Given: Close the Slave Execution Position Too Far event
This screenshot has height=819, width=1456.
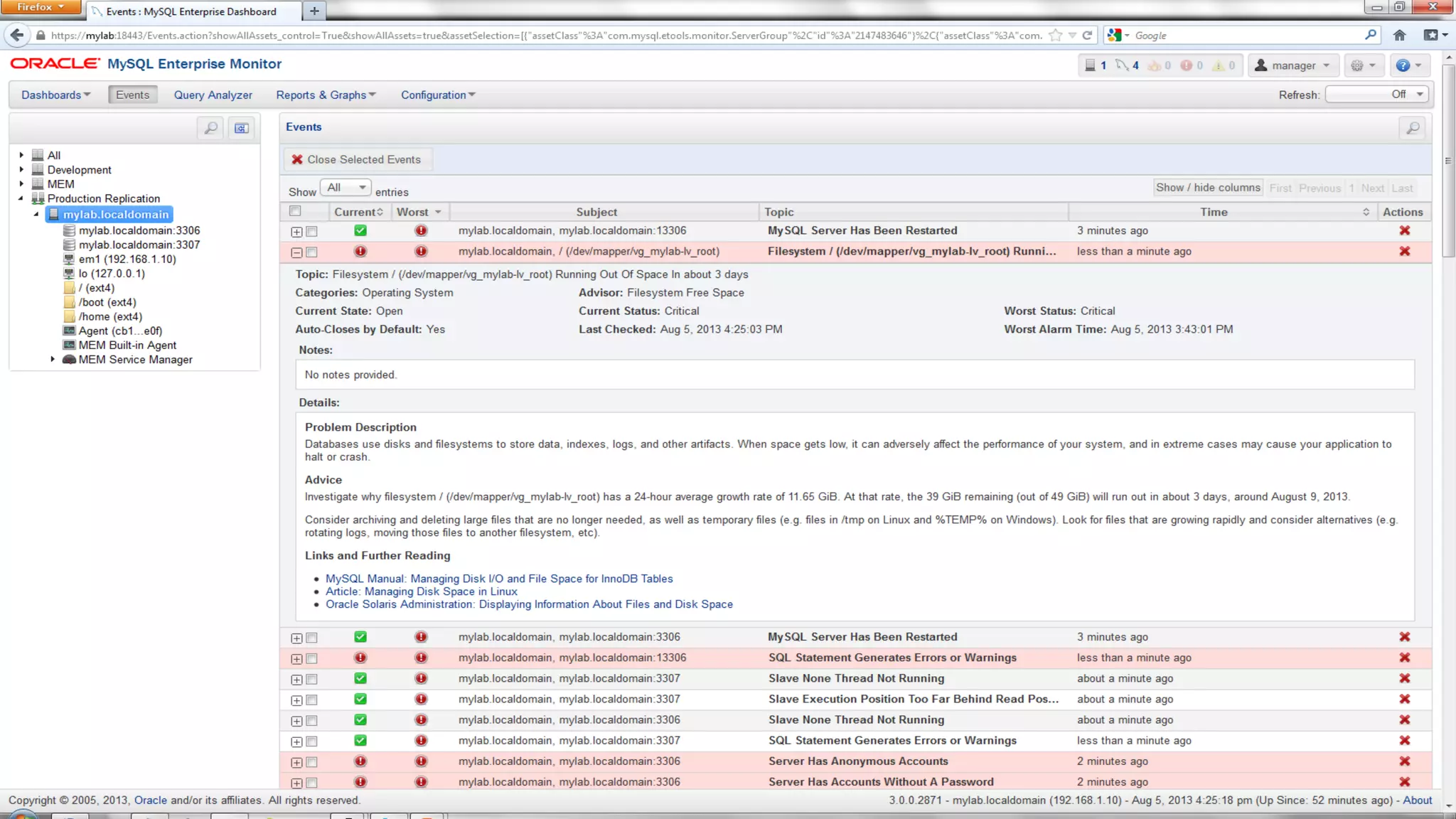Looking at the screenshot, I should pyautogui.click(x=1404, y=699).
